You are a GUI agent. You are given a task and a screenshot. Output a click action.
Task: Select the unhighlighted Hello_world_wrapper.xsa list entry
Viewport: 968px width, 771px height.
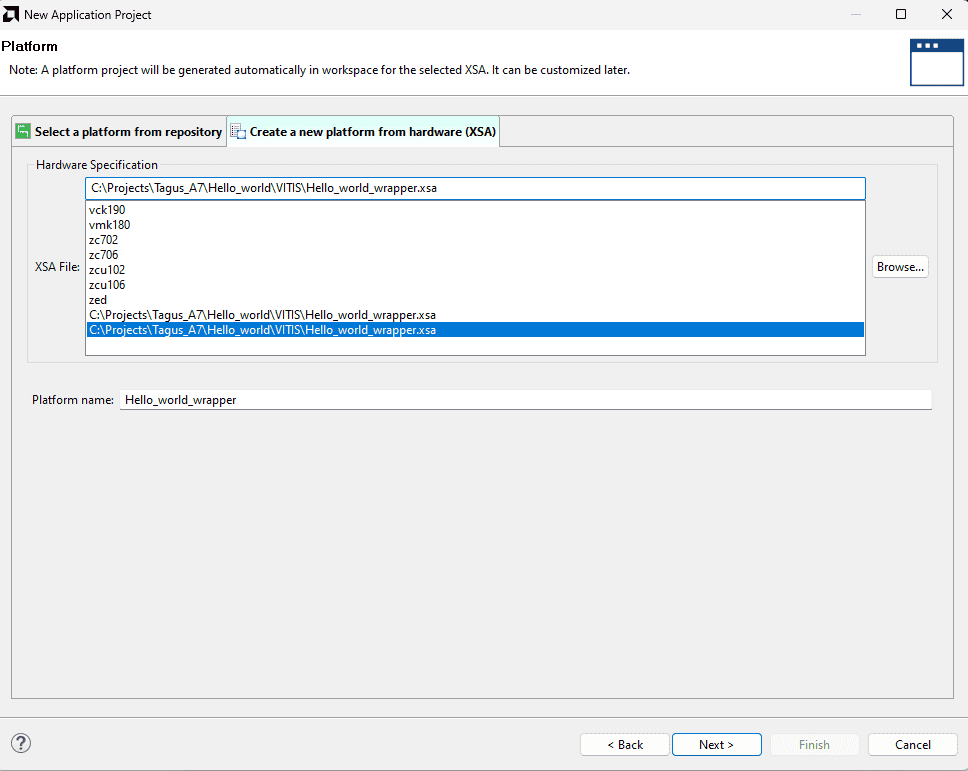(262, 315)
